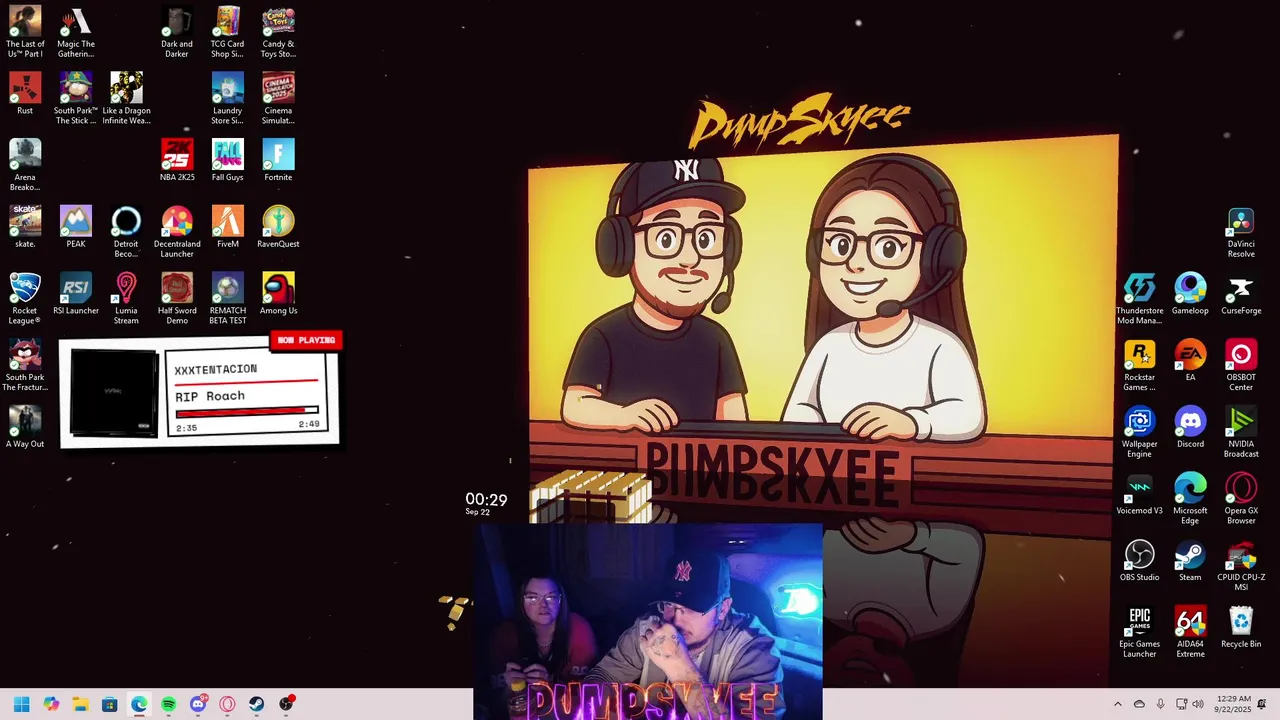Launch Decentraland Launcher icon

click(x=177, y=232)
